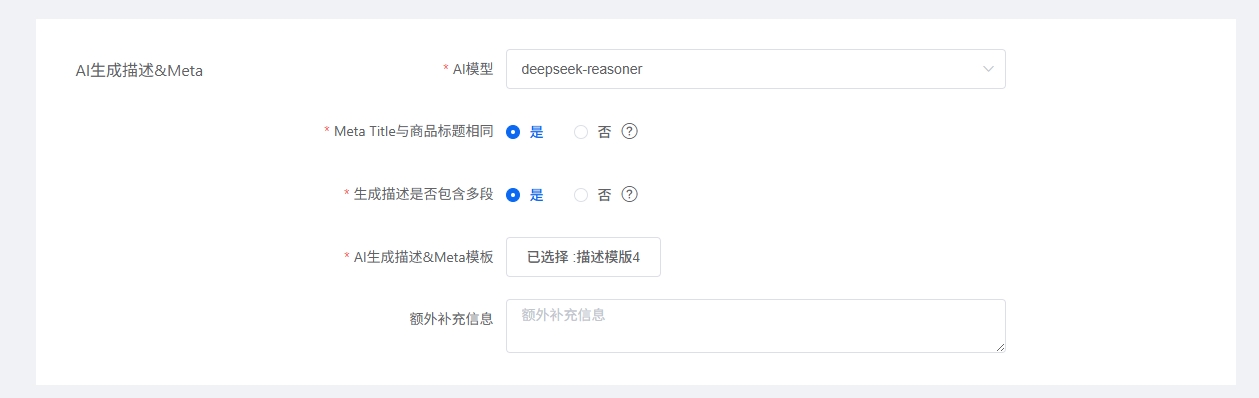Focus the 额外补充信息 text area
The width and height of the screenshot is (1259, 398).
pos(755,326)
